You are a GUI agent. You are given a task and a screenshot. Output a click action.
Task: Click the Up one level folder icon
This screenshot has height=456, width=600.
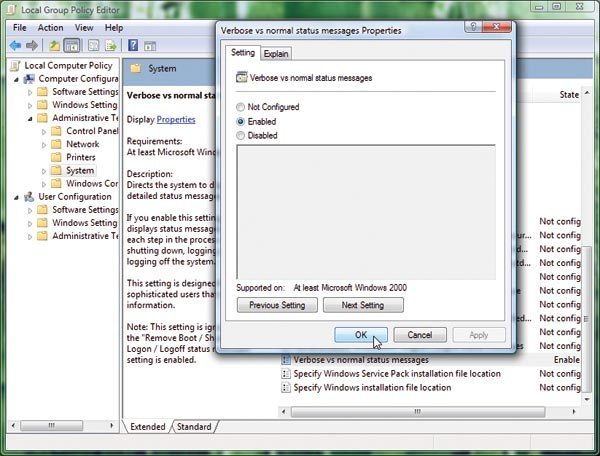pos(54,45)
